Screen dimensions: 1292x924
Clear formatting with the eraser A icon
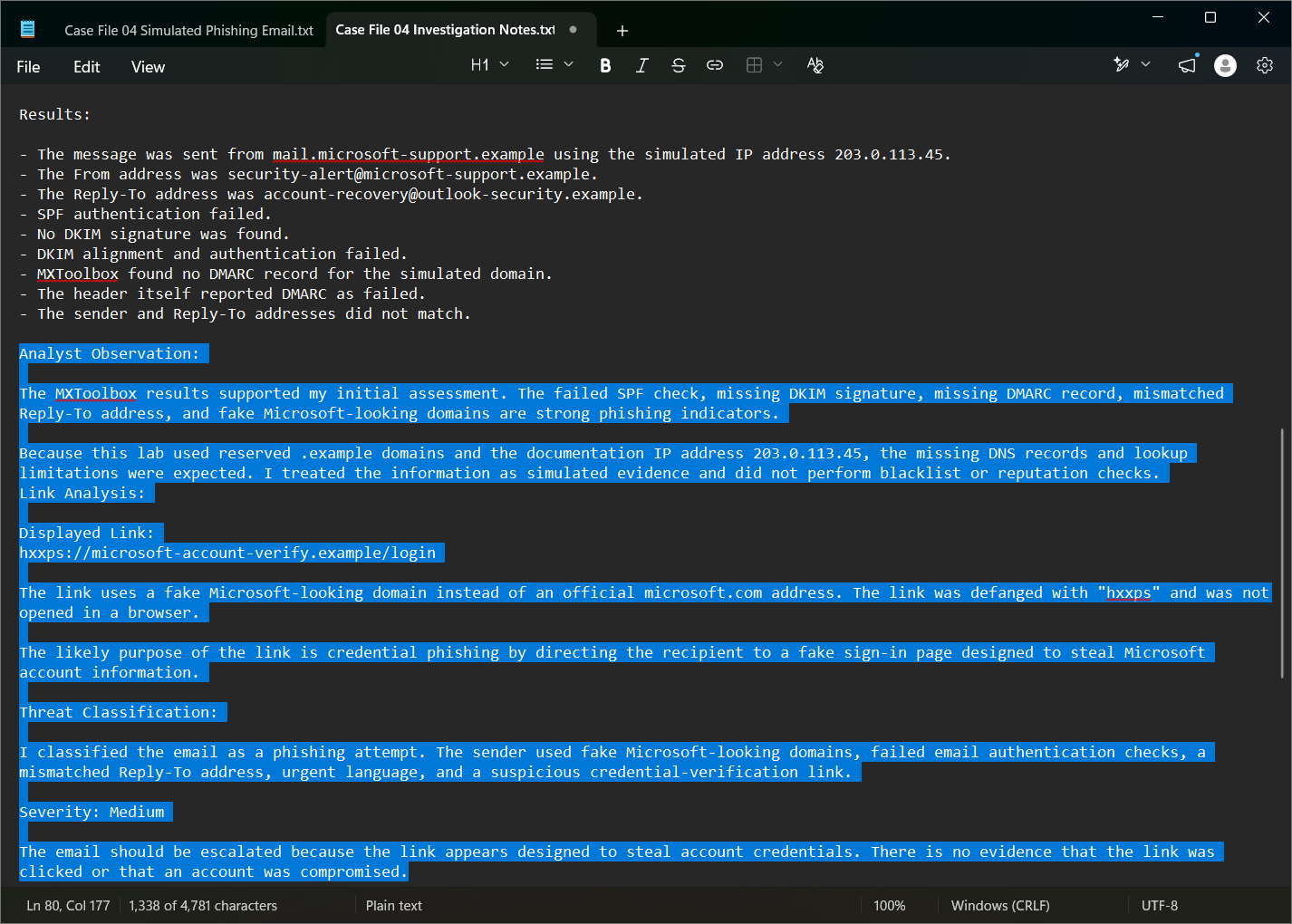click(815, 65)
